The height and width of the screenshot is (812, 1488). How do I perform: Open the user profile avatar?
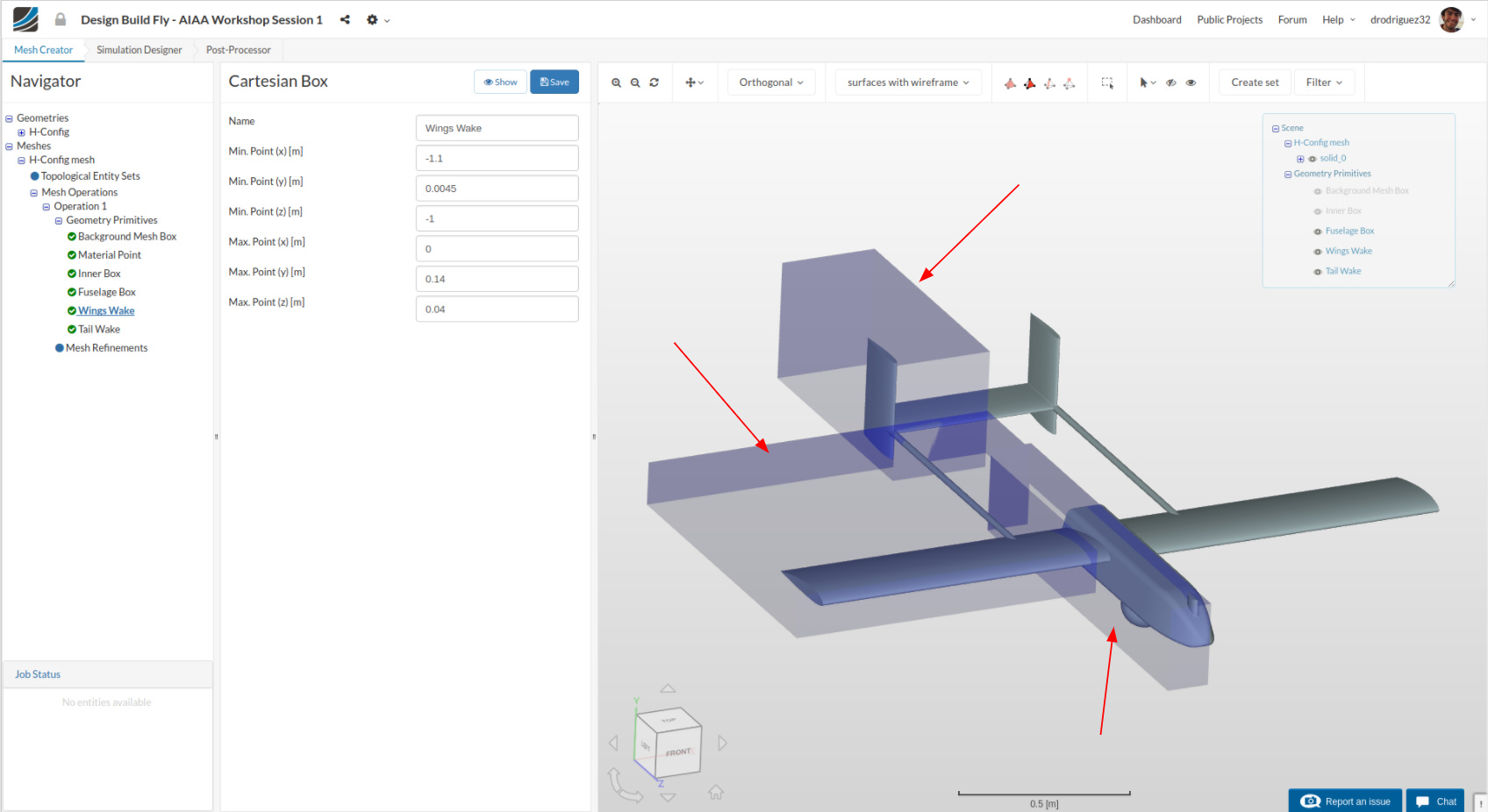tap(1451, 19)
